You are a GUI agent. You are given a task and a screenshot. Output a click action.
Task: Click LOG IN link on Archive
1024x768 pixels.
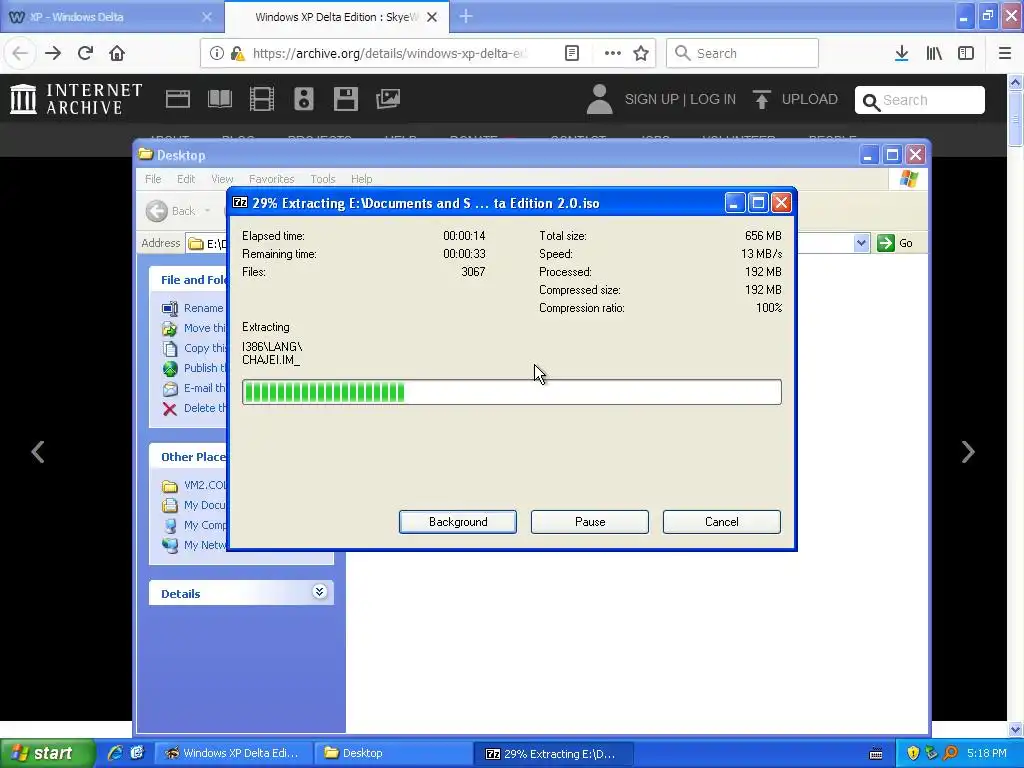(x=713, y=99)
